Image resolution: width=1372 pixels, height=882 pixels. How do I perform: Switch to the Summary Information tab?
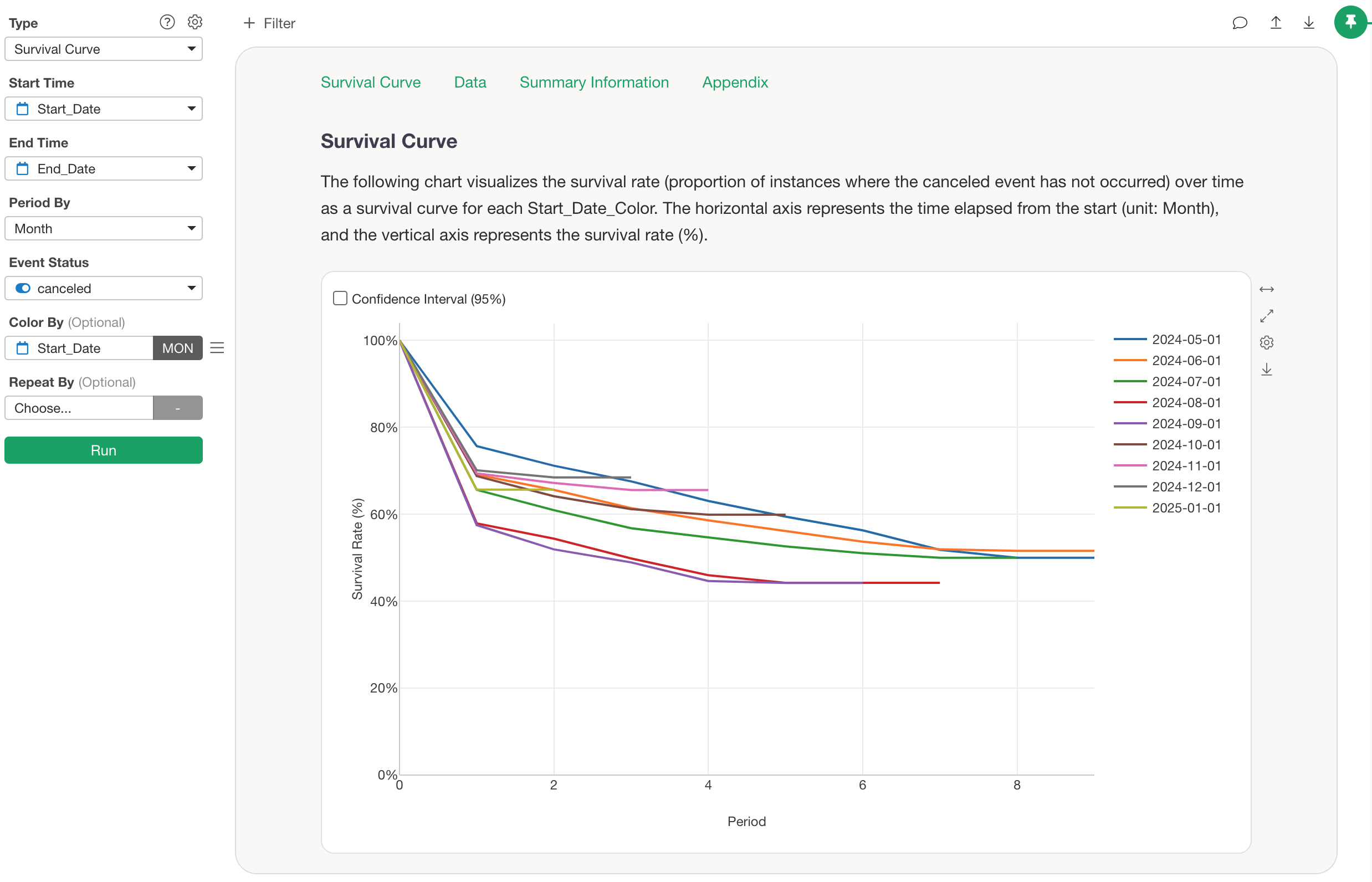tap(593, 83)
